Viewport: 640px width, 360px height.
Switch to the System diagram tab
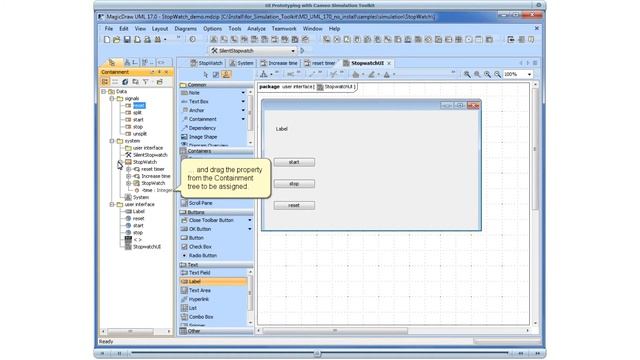pos(242,63)
